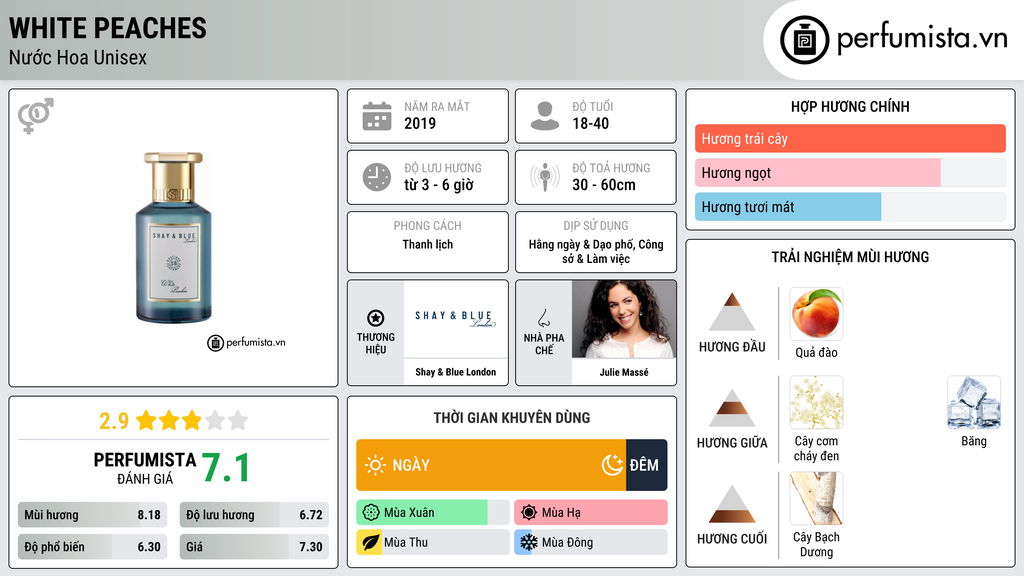Click the Julie Massé perfumer name
Screen dimensions: 1024x576
click(x=624, y=372)
